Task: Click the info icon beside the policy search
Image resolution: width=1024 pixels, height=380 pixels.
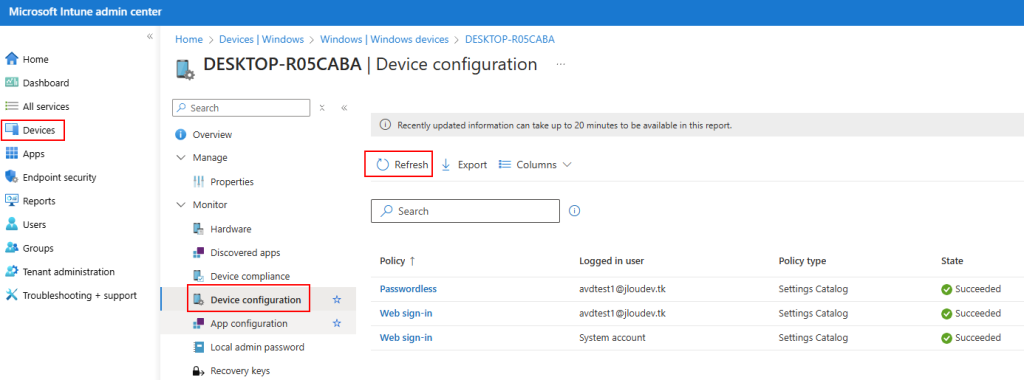Action: 575,211
